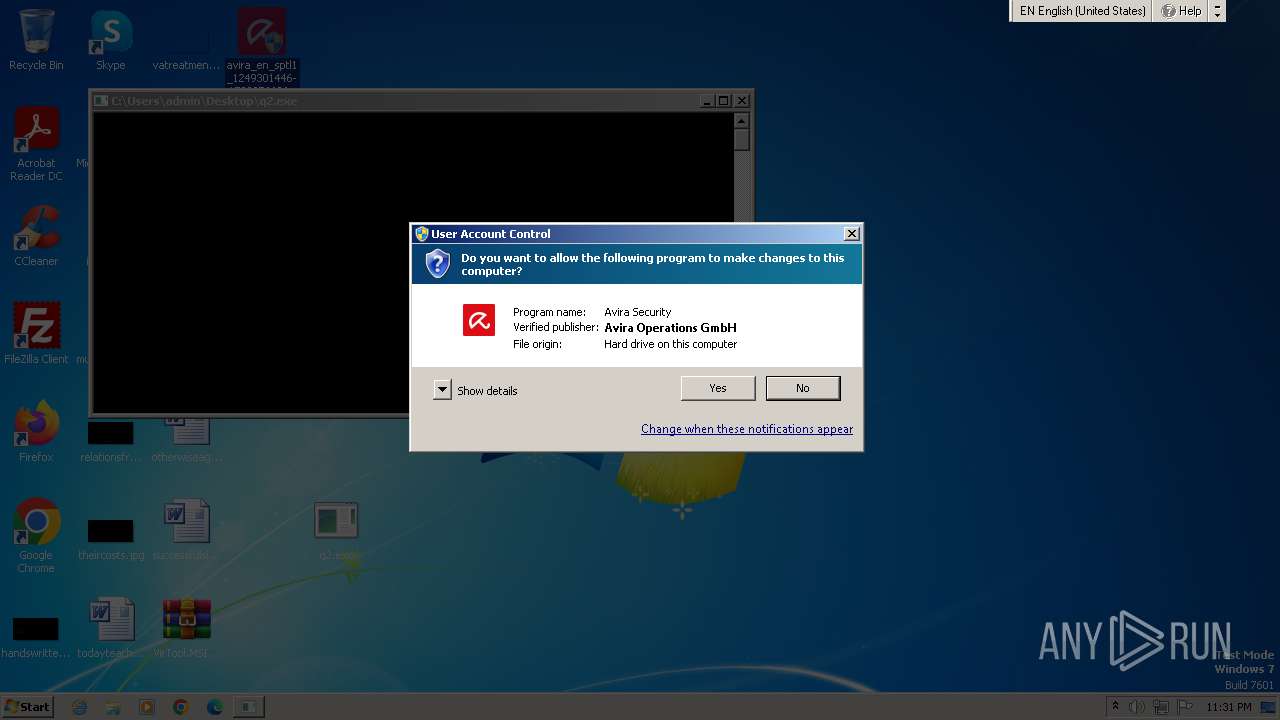
Task: Click the volume speaker tray icon
Action: (1137, 707)
